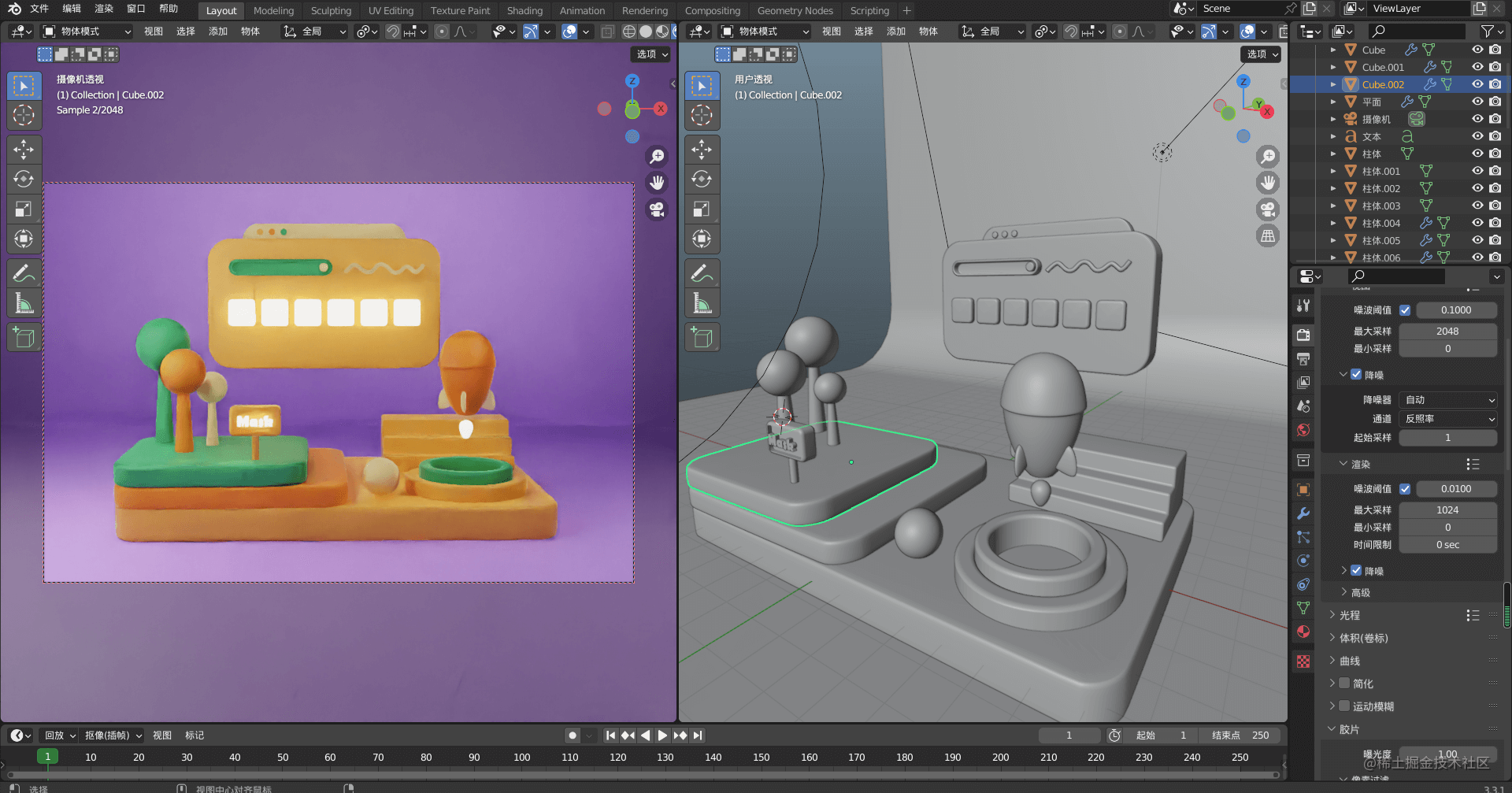Switch to the Shading workspace tab
The image size is (1512, 793).
[x=524, y=11]
